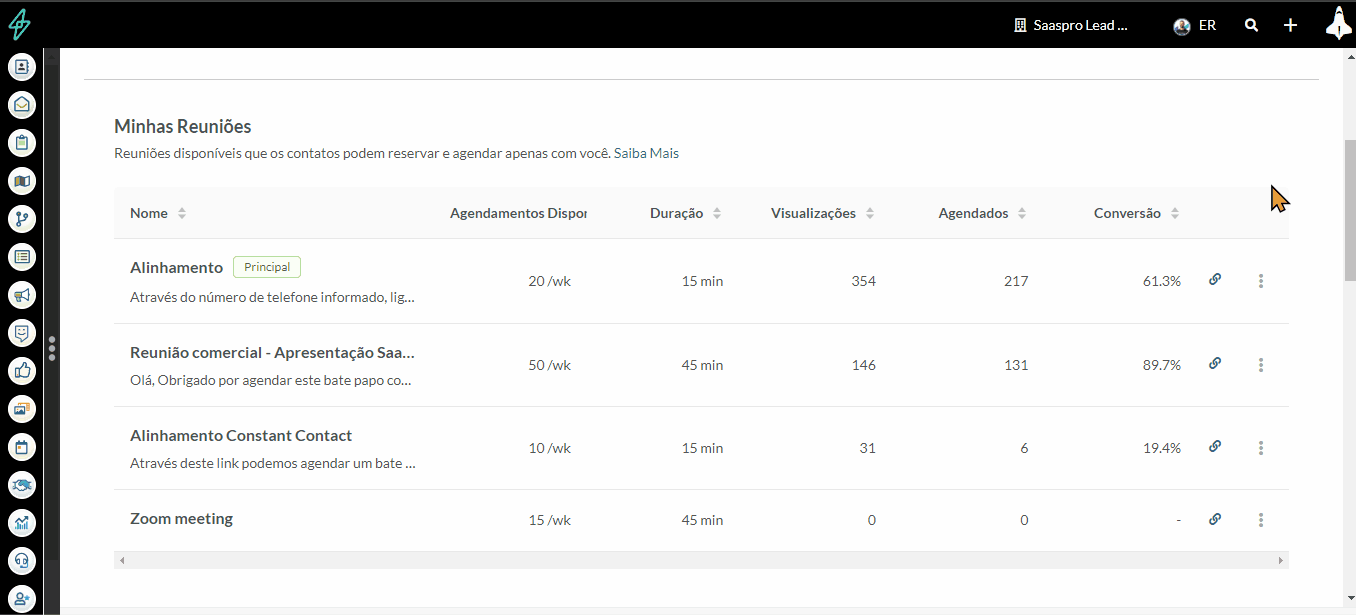This screenshot has height=615, width=1356.
Task: Open the list/forms sidebar icon
Action: pyautogui.click(x=22, y=256)
